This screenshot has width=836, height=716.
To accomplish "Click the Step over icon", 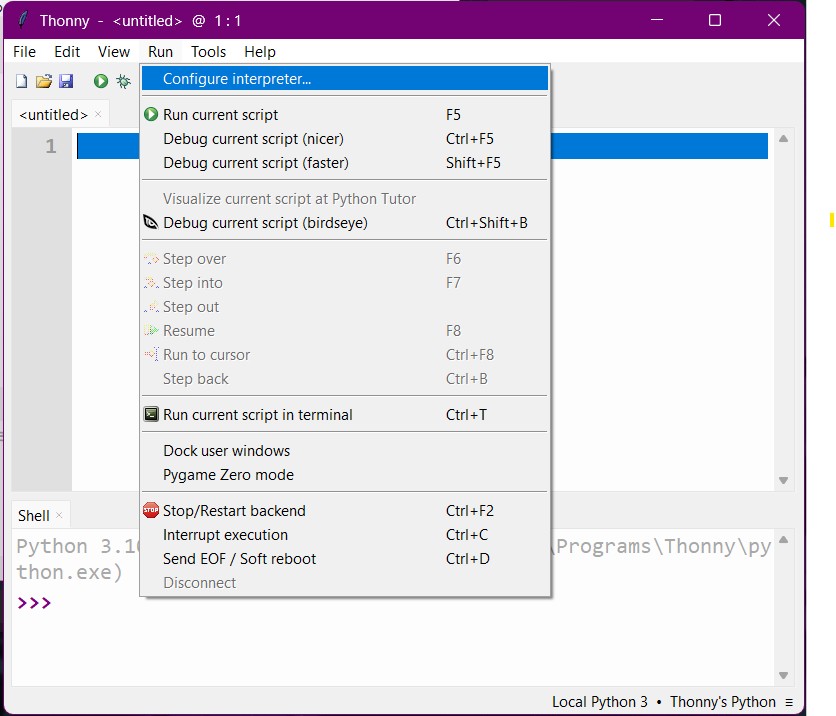I will click(151, 259).
